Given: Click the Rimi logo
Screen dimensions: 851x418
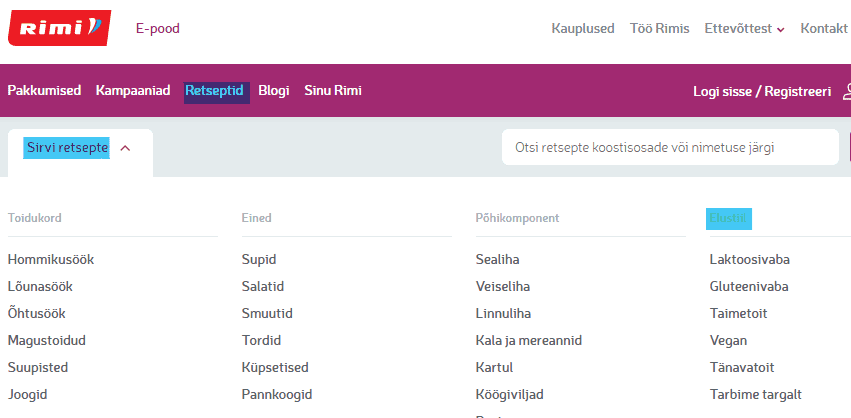Looking at the screenshot, I should (x=58, y=28).
